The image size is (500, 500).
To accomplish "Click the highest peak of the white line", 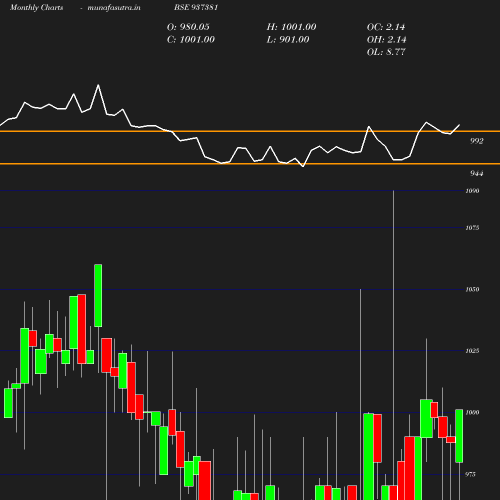I will pyautogui.click(x=98, y=85).
